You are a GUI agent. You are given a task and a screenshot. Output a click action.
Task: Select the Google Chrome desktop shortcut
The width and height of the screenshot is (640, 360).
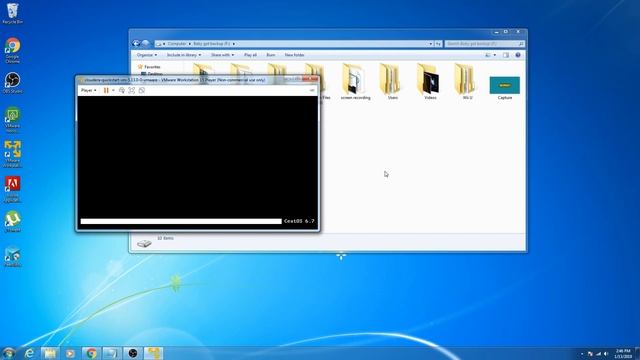point(13,50)
